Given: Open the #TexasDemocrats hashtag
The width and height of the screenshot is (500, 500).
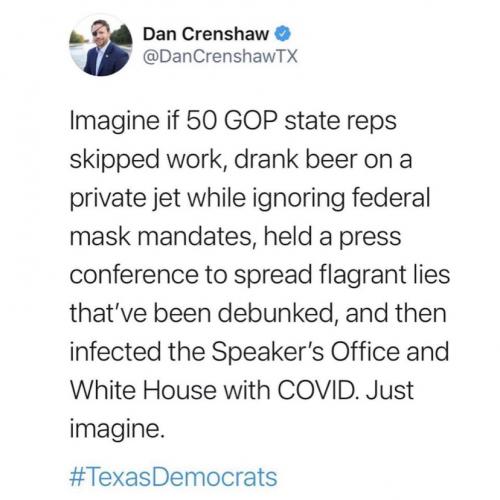Looking at the screenshot, I should pyautogui.click(x=173, y=477).
